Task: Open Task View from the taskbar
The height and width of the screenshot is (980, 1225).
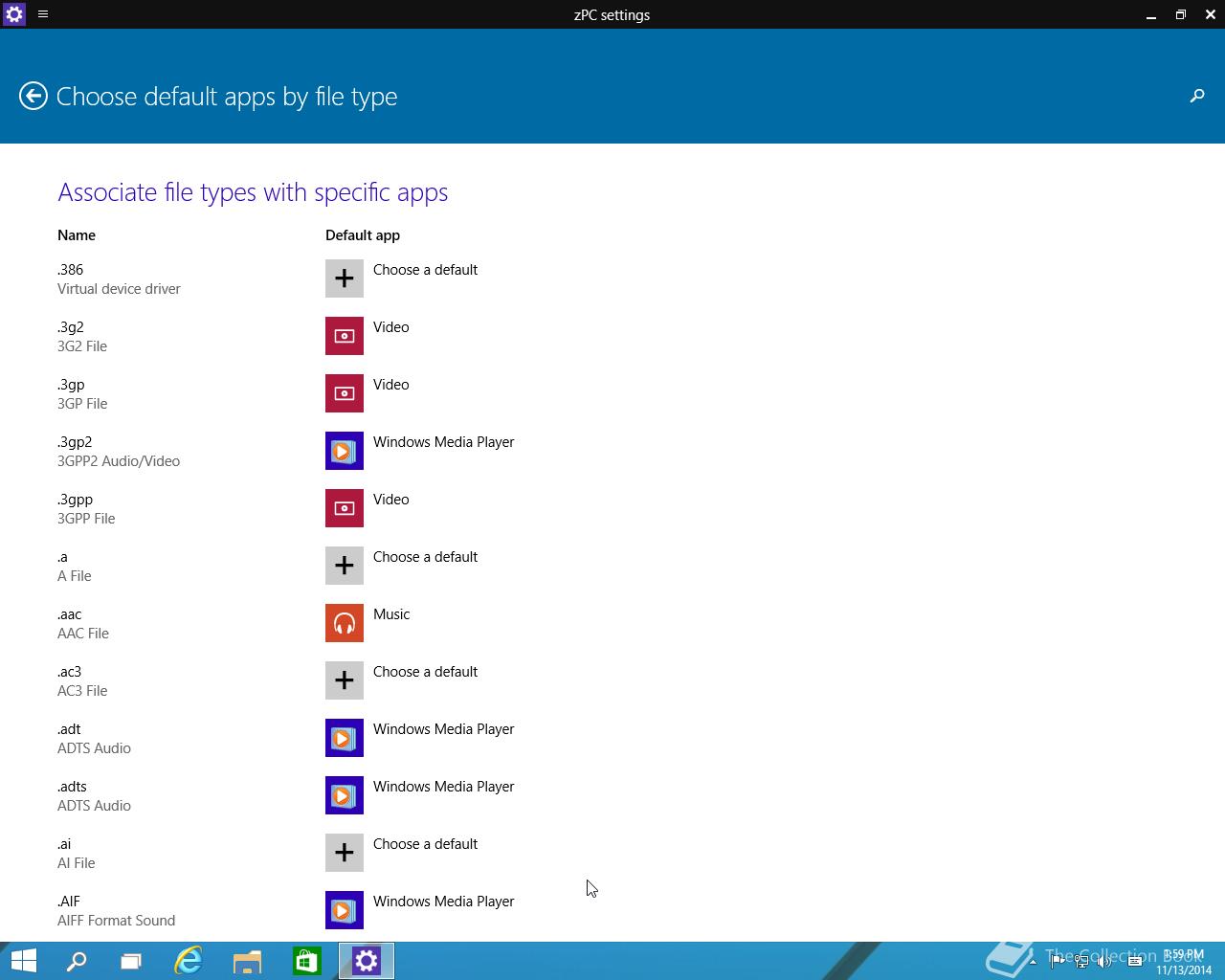Action: (x=131, y=961)
